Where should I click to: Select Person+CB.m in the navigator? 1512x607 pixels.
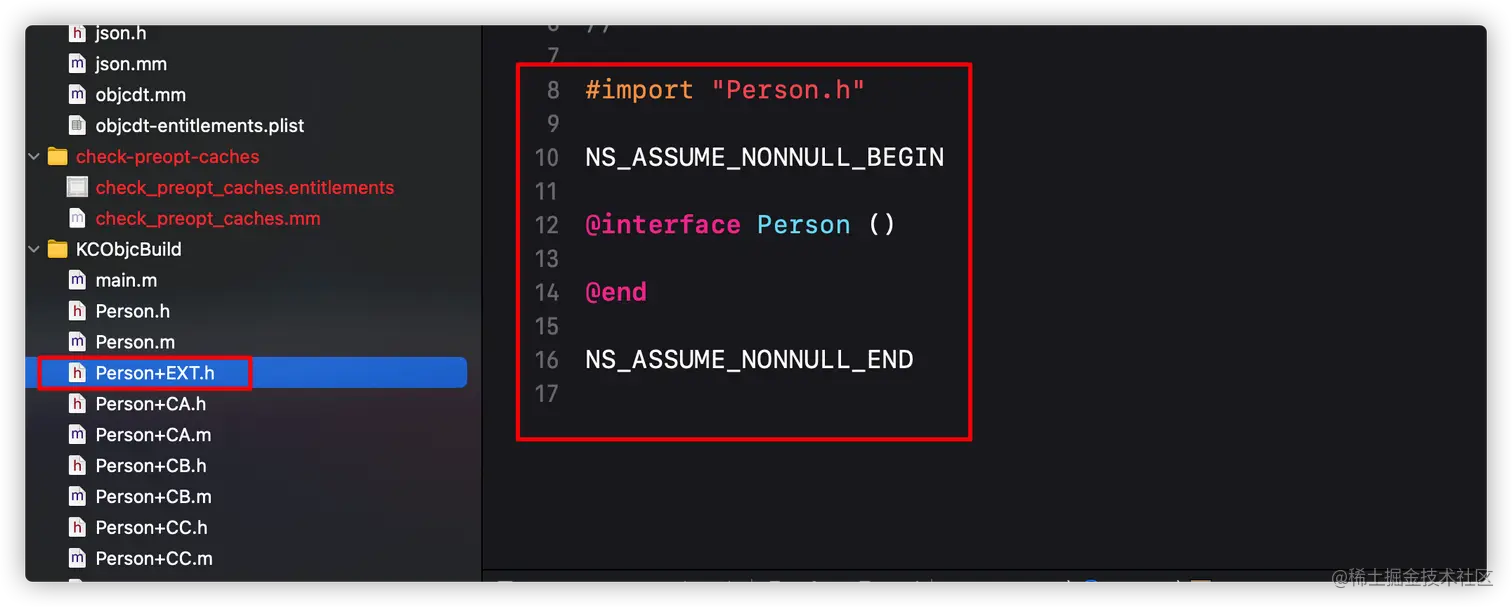(153, 497)
